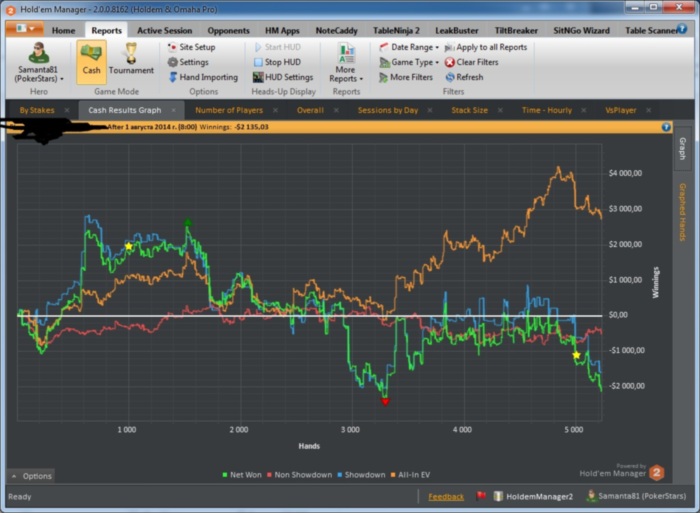The image size is (700, 513).
Task: Click the Feedback link
Action: click(446, 496)
